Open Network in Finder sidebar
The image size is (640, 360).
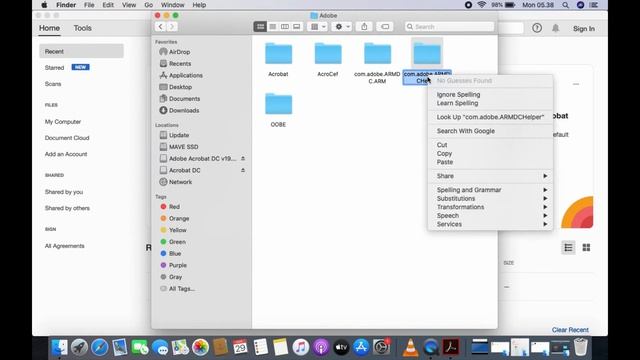click(x=180, y=182)
